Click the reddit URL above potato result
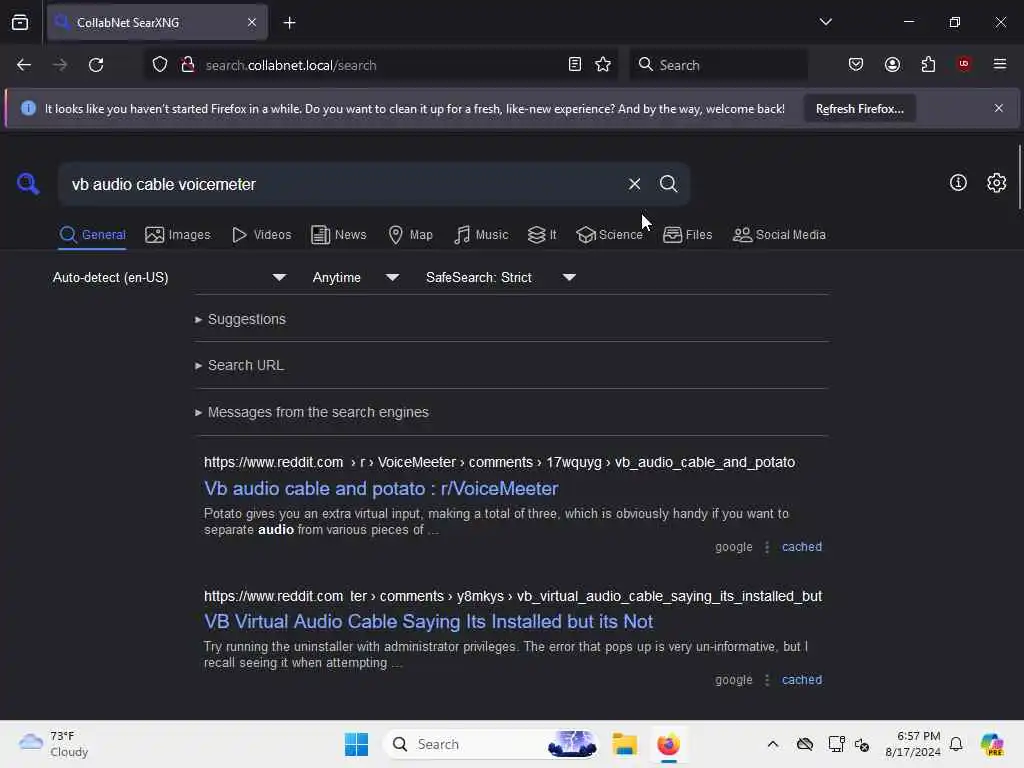This screenshot has width=1024, height=768. pyautogui.click(x=499, y=462)
